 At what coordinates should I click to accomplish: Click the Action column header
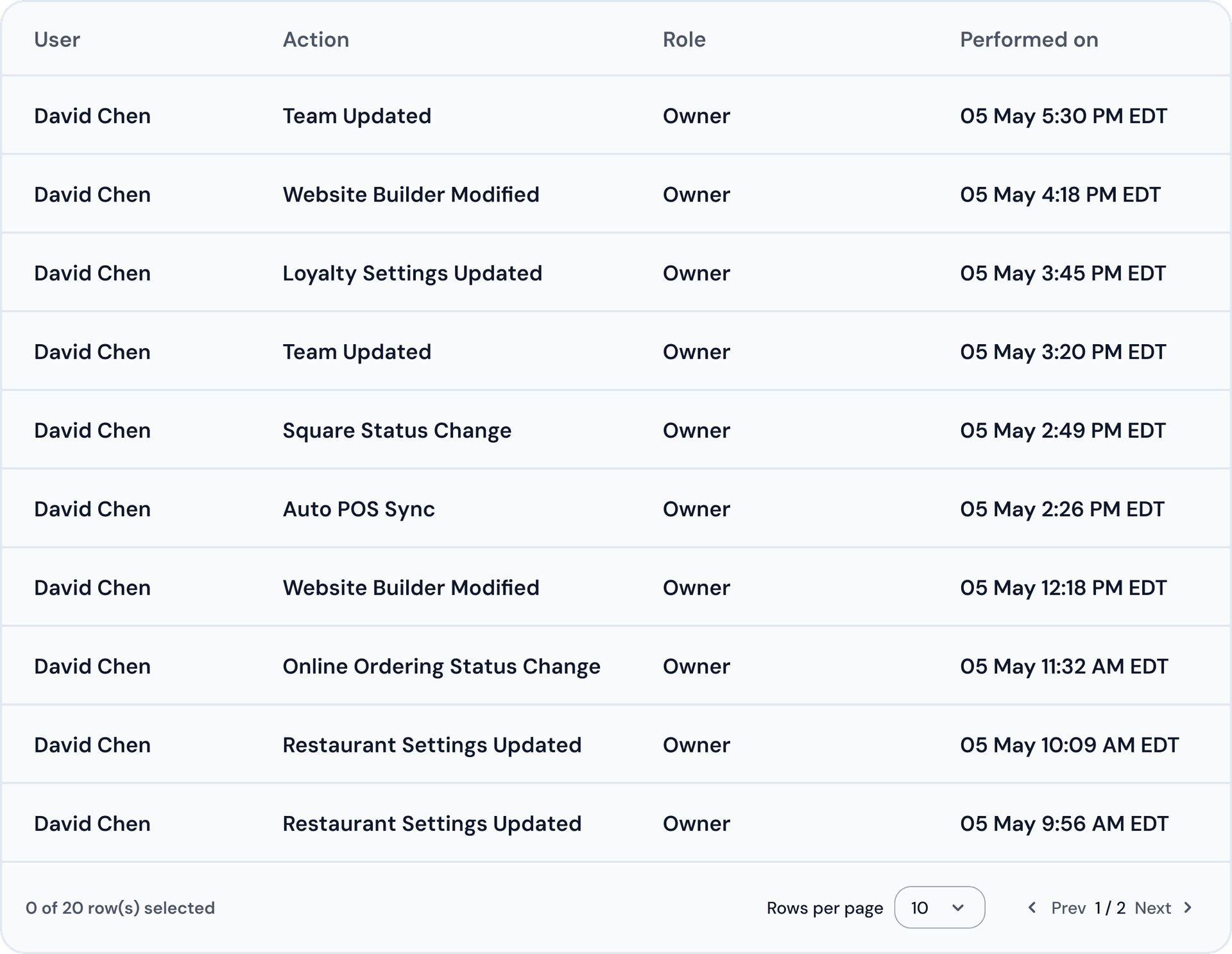point(316,39)
